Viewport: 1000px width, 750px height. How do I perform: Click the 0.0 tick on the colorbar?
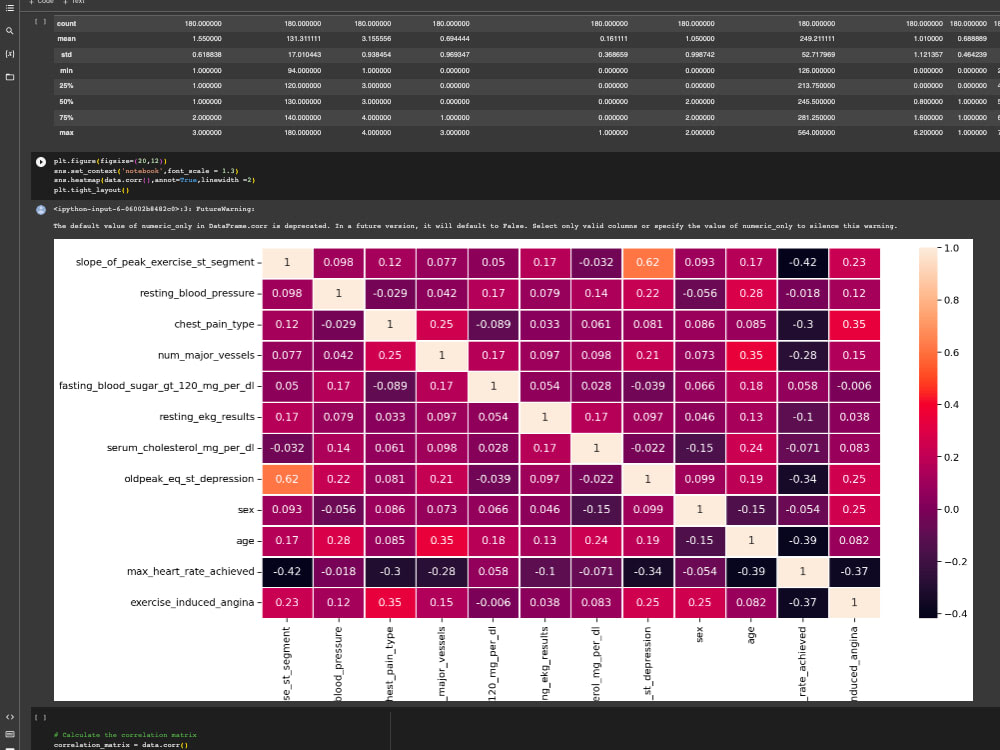tap(951, 509)
